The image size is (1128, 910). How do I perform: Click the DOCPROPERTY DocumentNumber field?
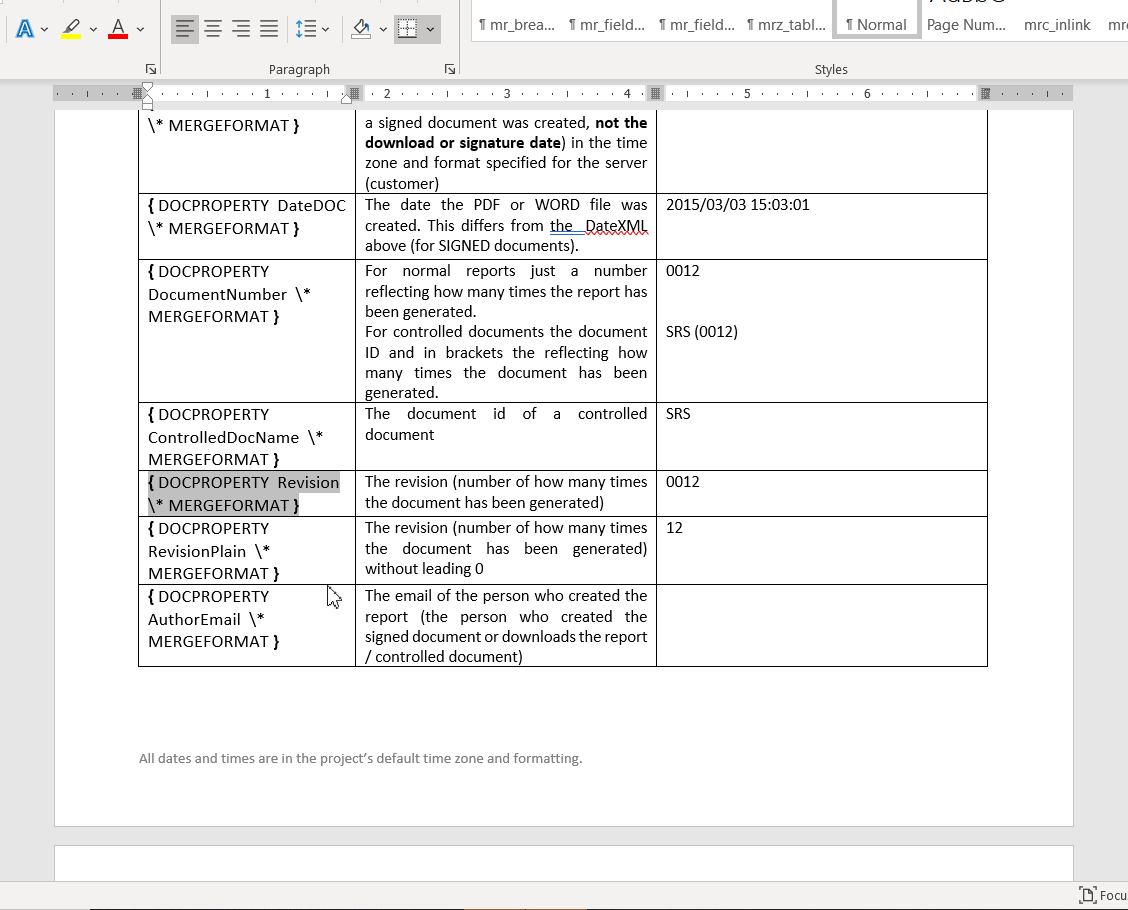tap(229, 294)
